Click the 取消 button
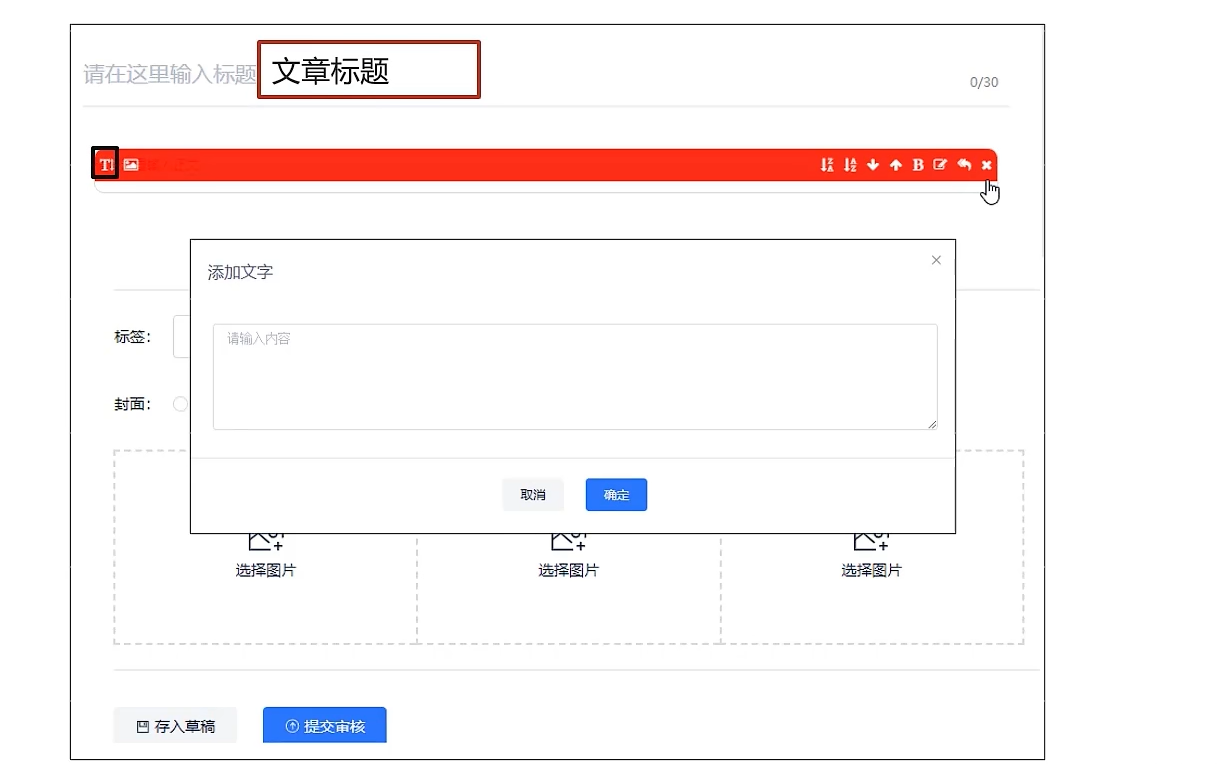This screenshot has width=1219, height=764. coord(533,495)
